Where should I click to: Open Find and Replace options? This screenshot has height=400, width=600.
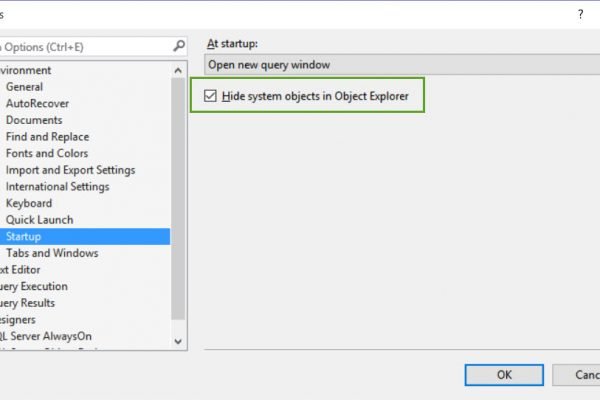(x=47, y=137)
